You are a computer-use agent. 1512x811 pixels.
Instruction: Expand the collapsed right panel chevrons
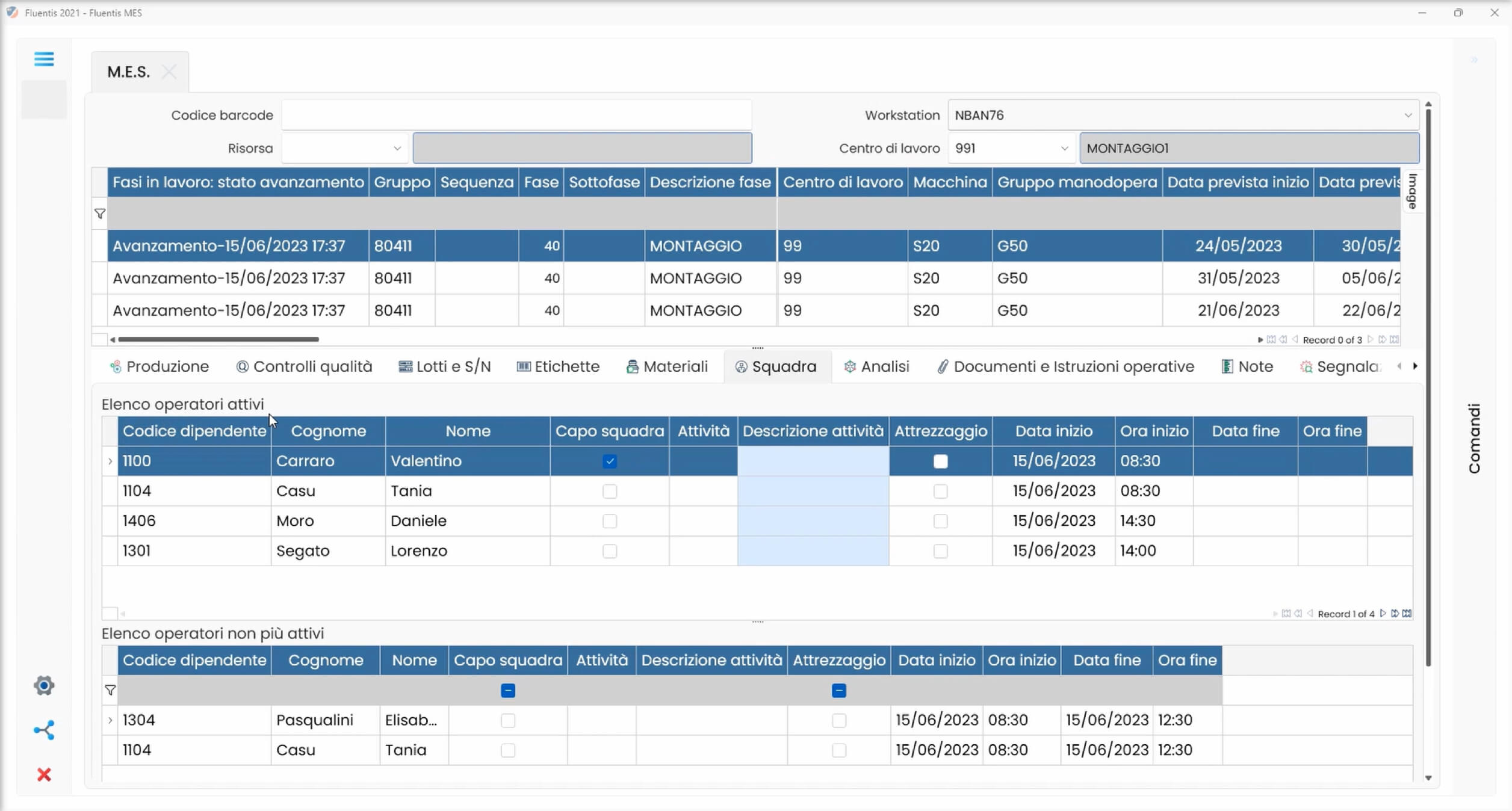[1474, 60]
